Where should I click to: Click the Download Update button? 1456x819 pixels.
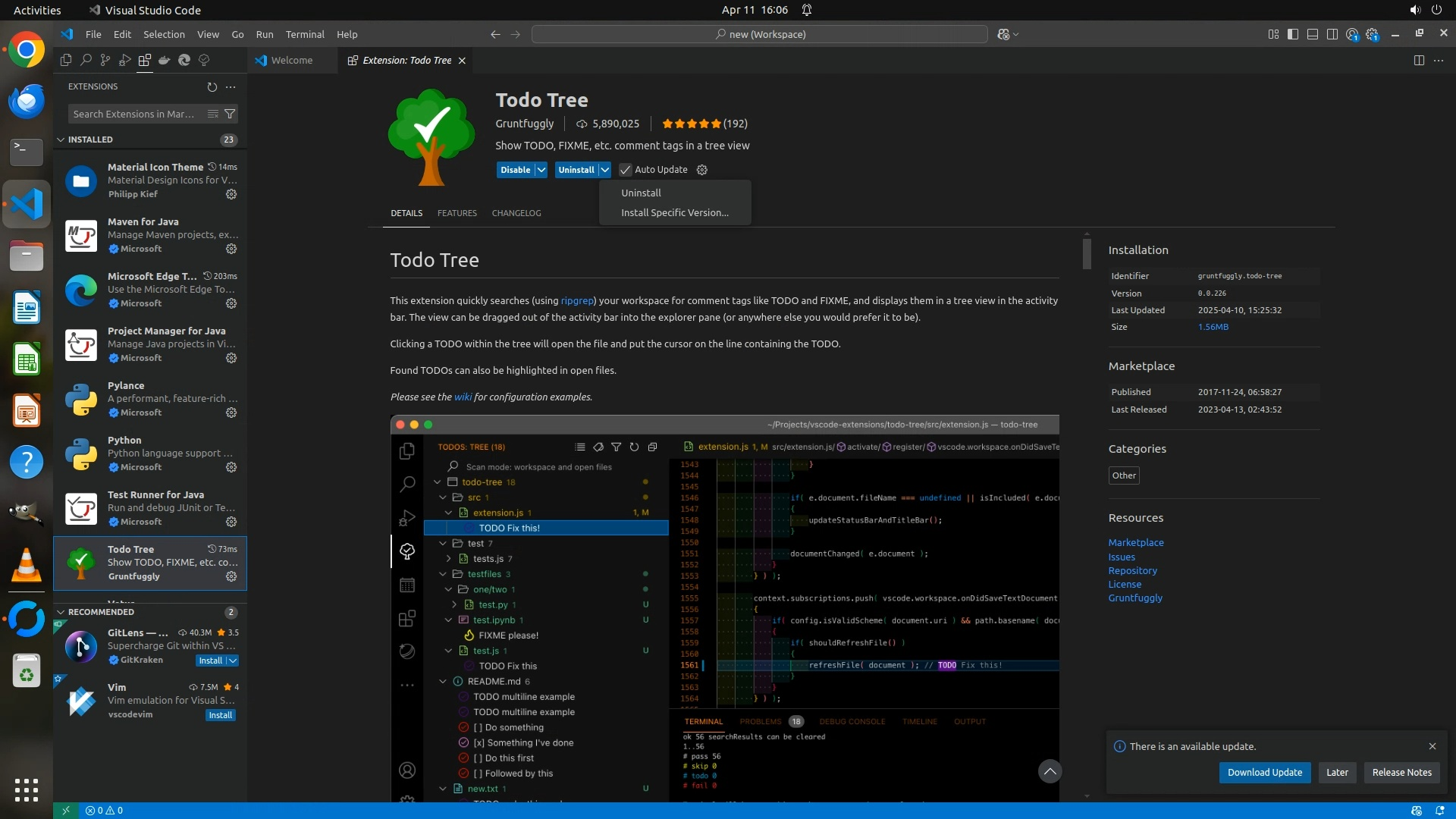click(x=1264, y=772)
